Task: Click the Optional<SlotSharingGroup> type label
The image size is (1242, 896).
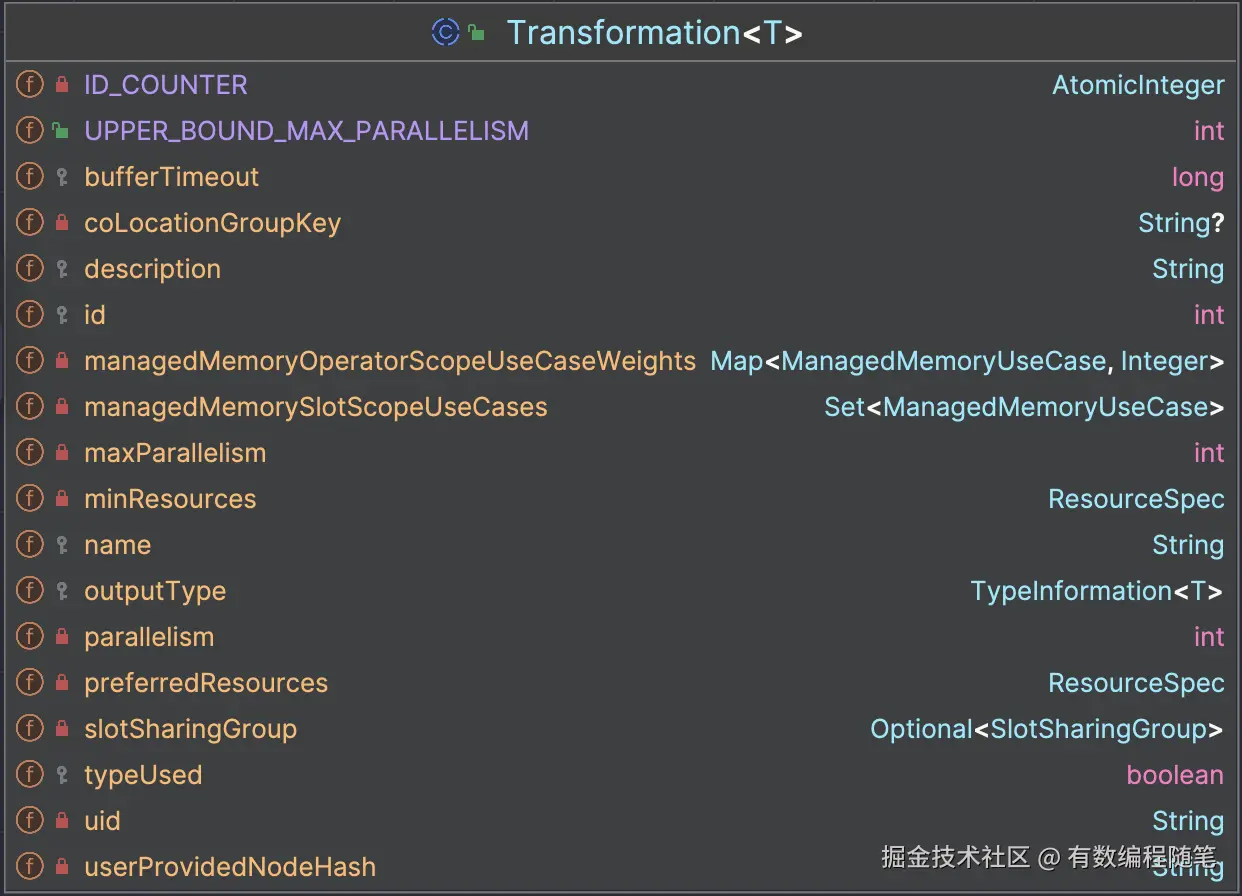Action: click(x=1046, y=729)
